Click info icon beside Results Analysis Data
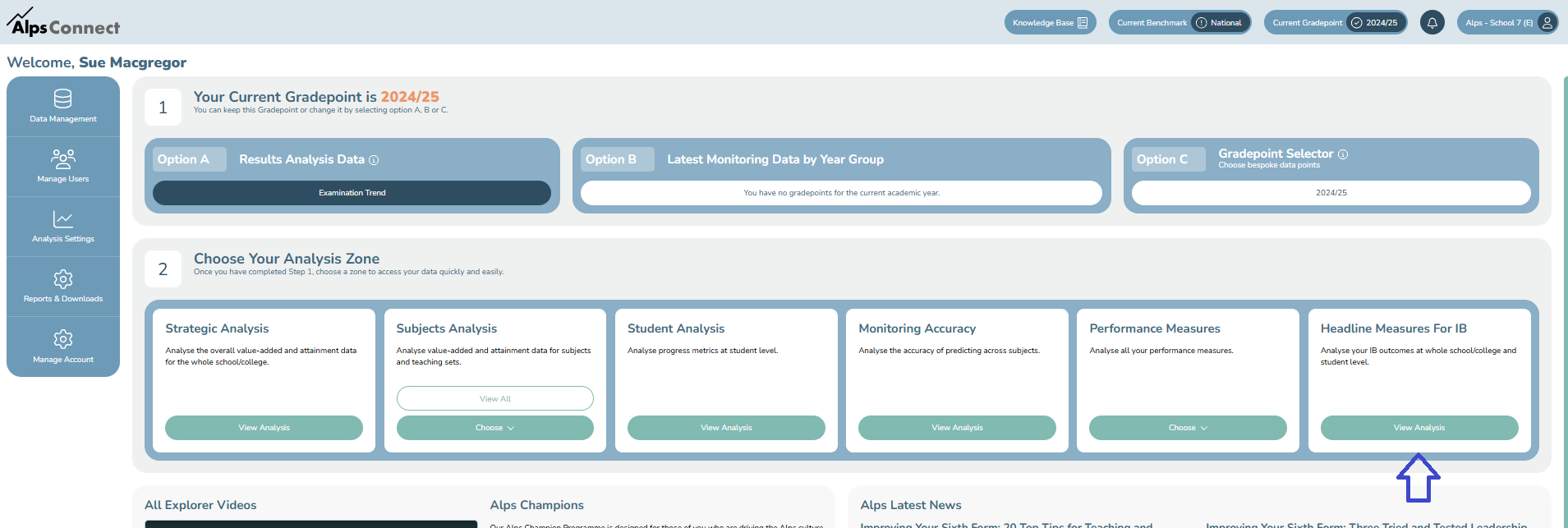Screen dimensions: 1568x528 (x=374, y=160)
